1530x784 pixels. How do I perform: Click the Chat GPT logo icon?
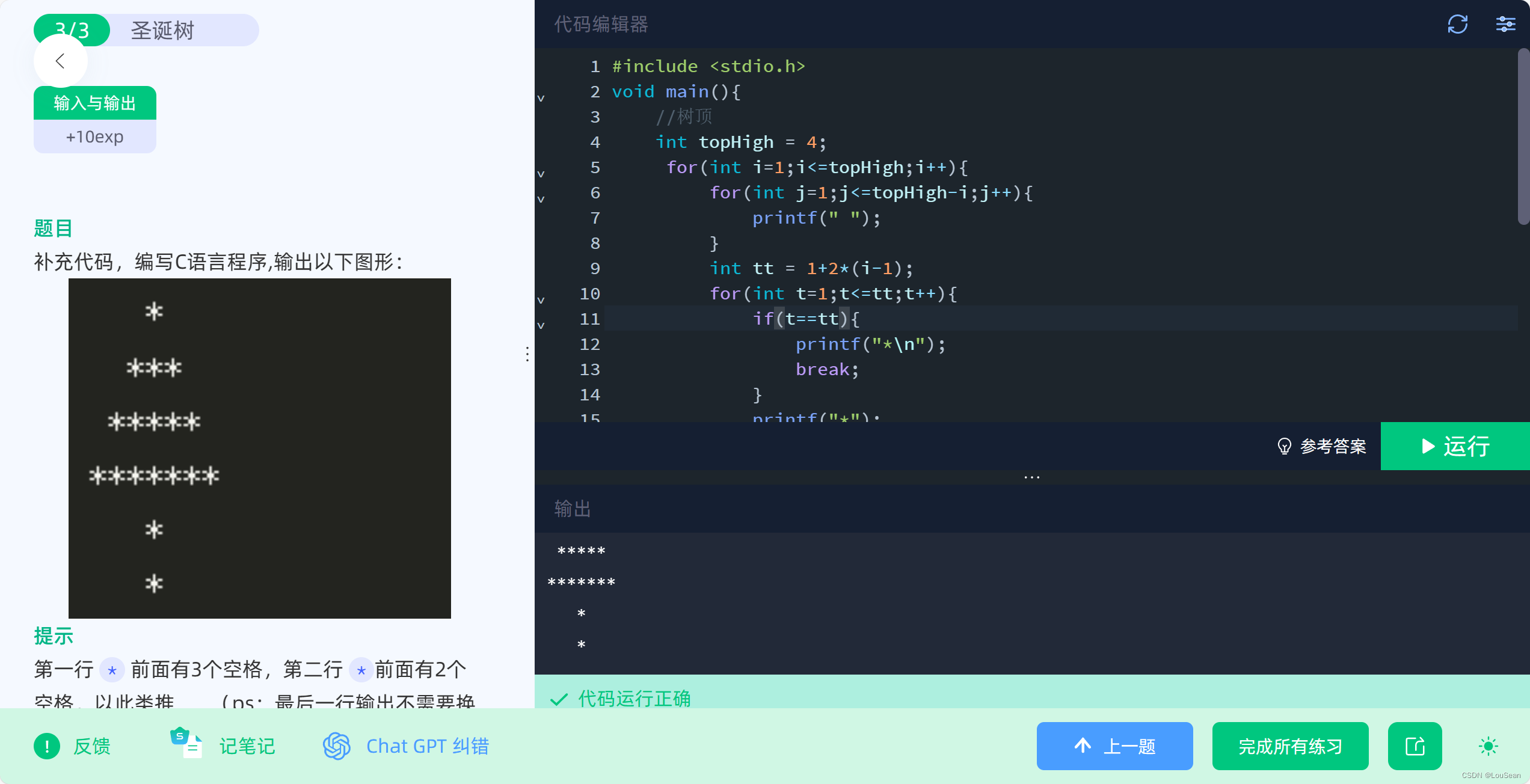(x=337, y=746)
